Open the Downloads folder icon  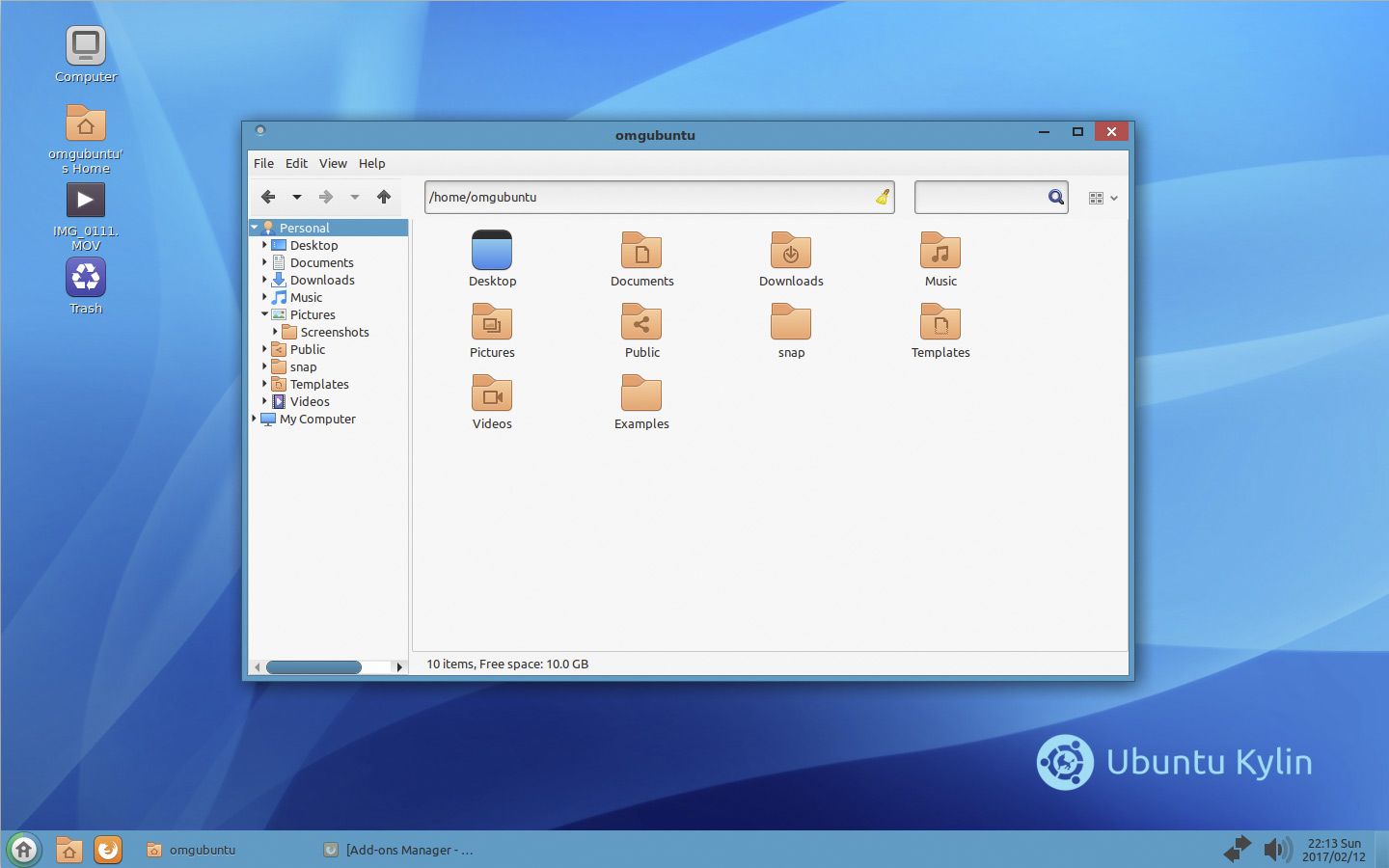791,252
